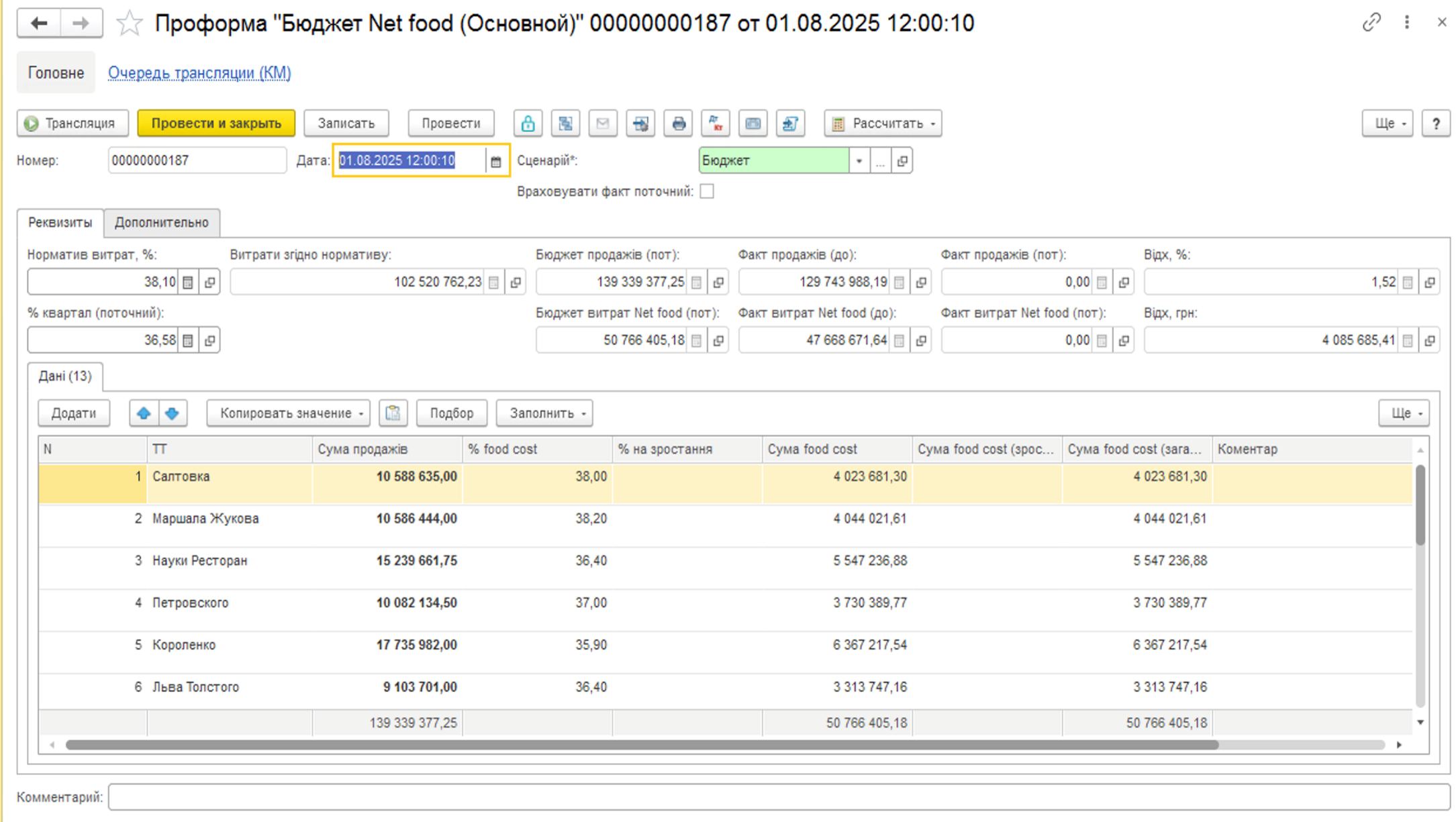This screenshot has height=822, width=1456.
Task: Click the lock icon in toolbar
Action: (528, 123)
